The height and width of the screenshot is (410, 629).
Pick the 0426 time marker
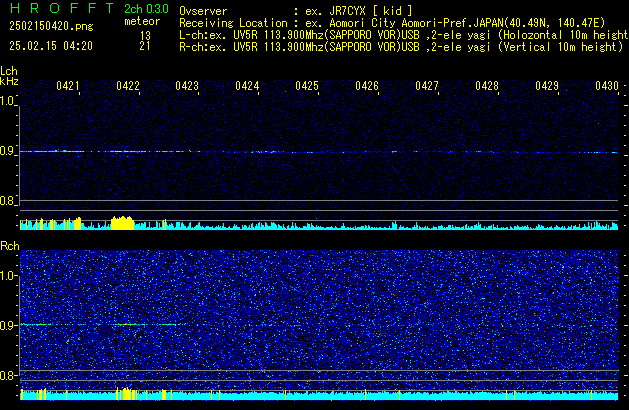367,86
